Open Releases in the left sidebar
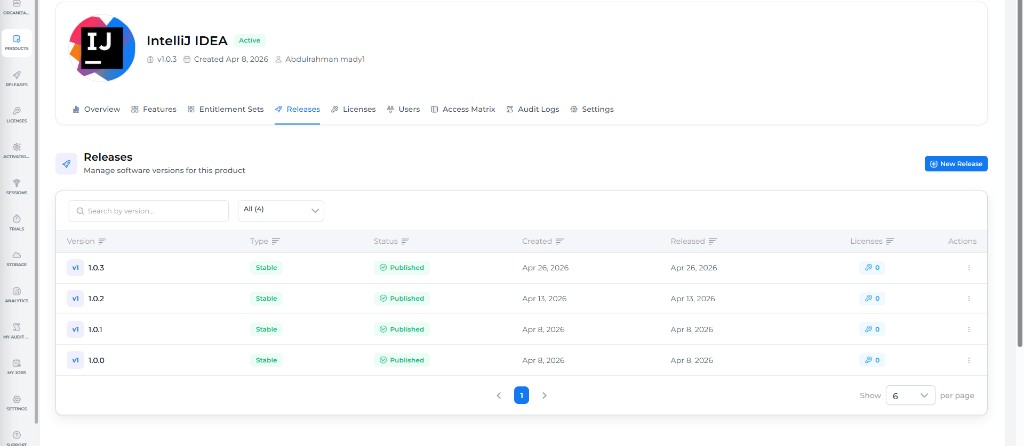Screen dimensions: 1024x446 (16, 79)
